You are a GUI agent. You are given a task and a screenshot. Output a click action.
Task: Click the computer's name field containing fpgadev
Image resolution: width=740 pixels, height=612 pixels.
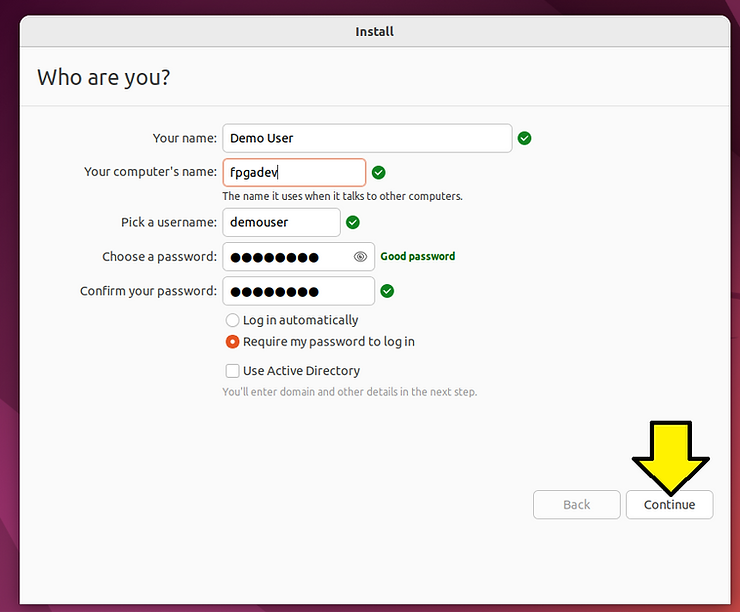(x=294, y=173)
